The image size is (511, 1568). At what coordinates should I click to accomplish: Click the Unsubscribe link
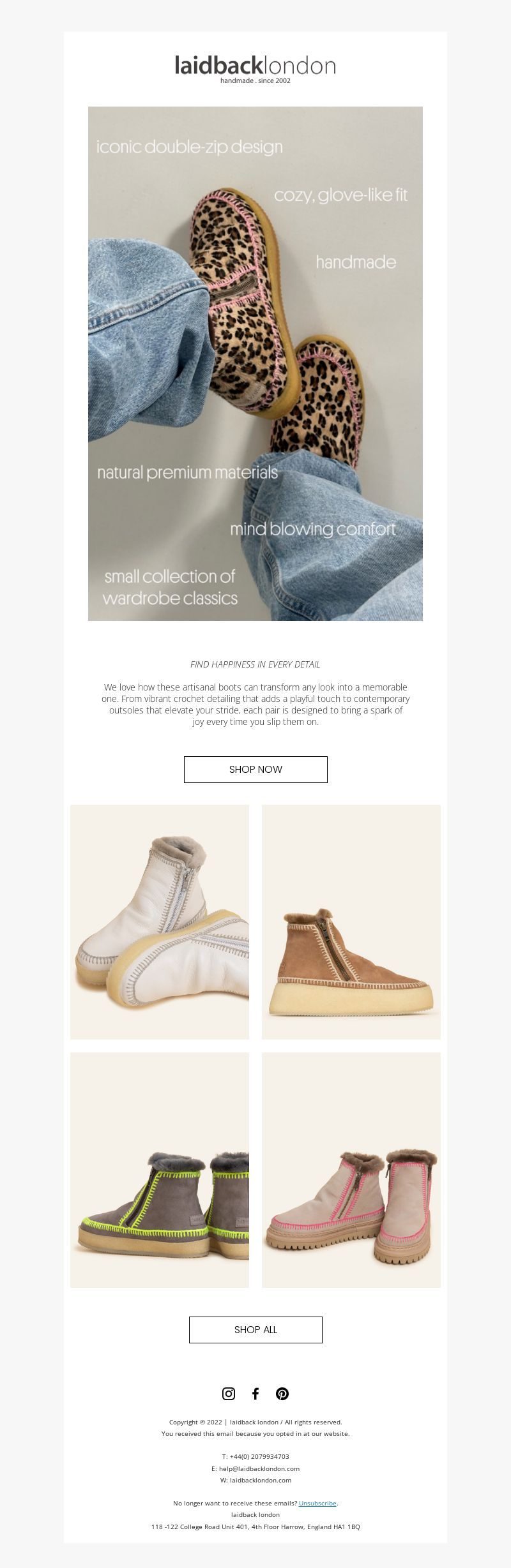[317, 1503]
